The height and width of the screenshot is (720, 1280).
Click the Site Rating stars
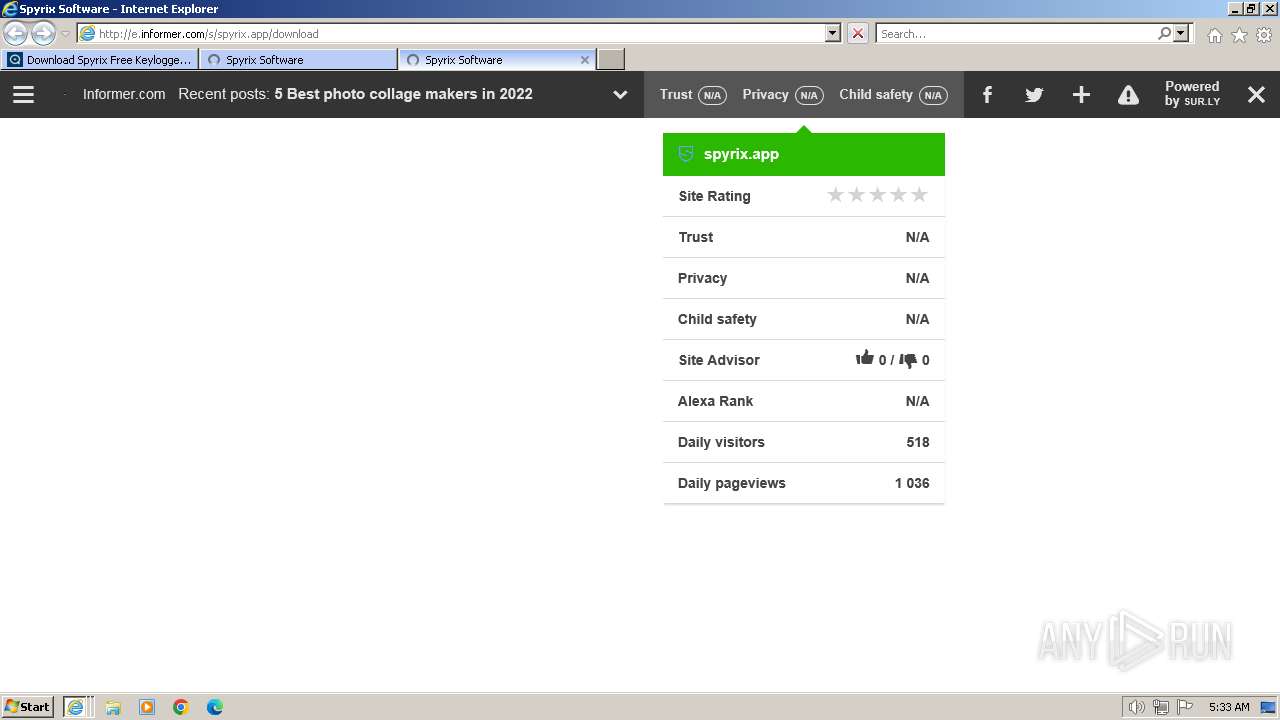(877, 195)
